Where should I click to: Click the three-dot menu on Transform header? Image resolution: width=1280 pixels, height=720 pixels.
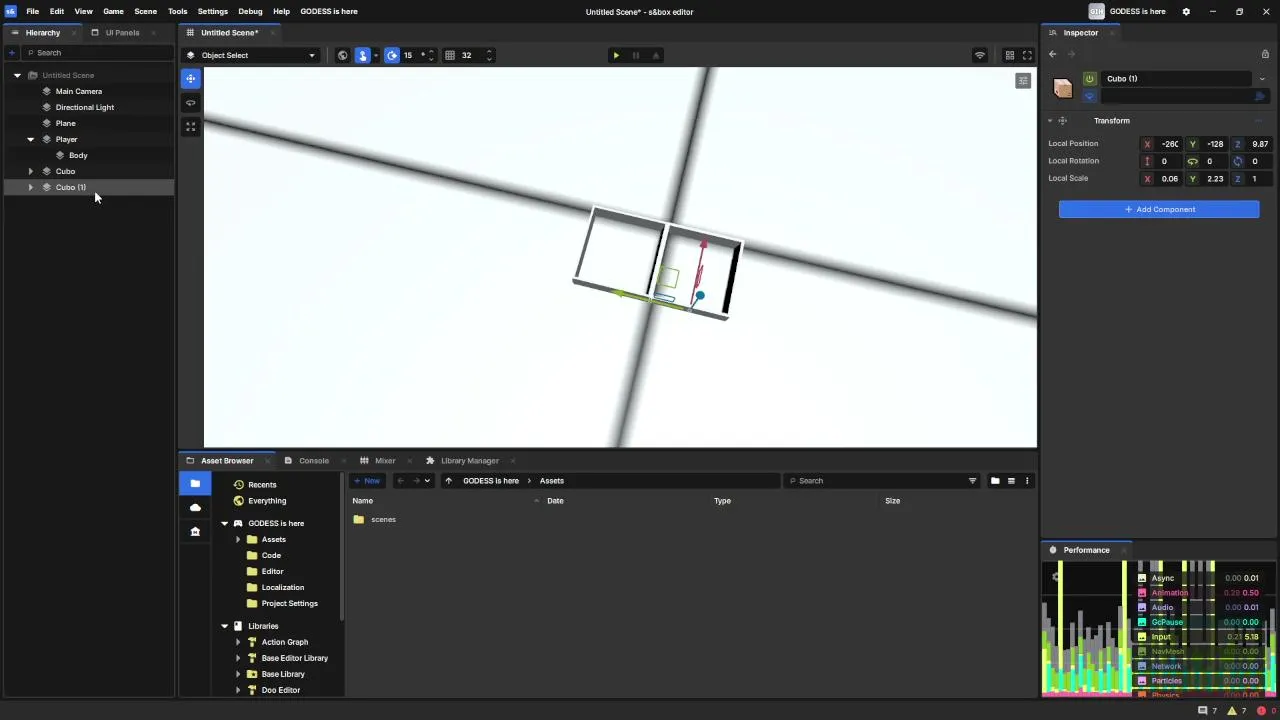(1259, 121)
